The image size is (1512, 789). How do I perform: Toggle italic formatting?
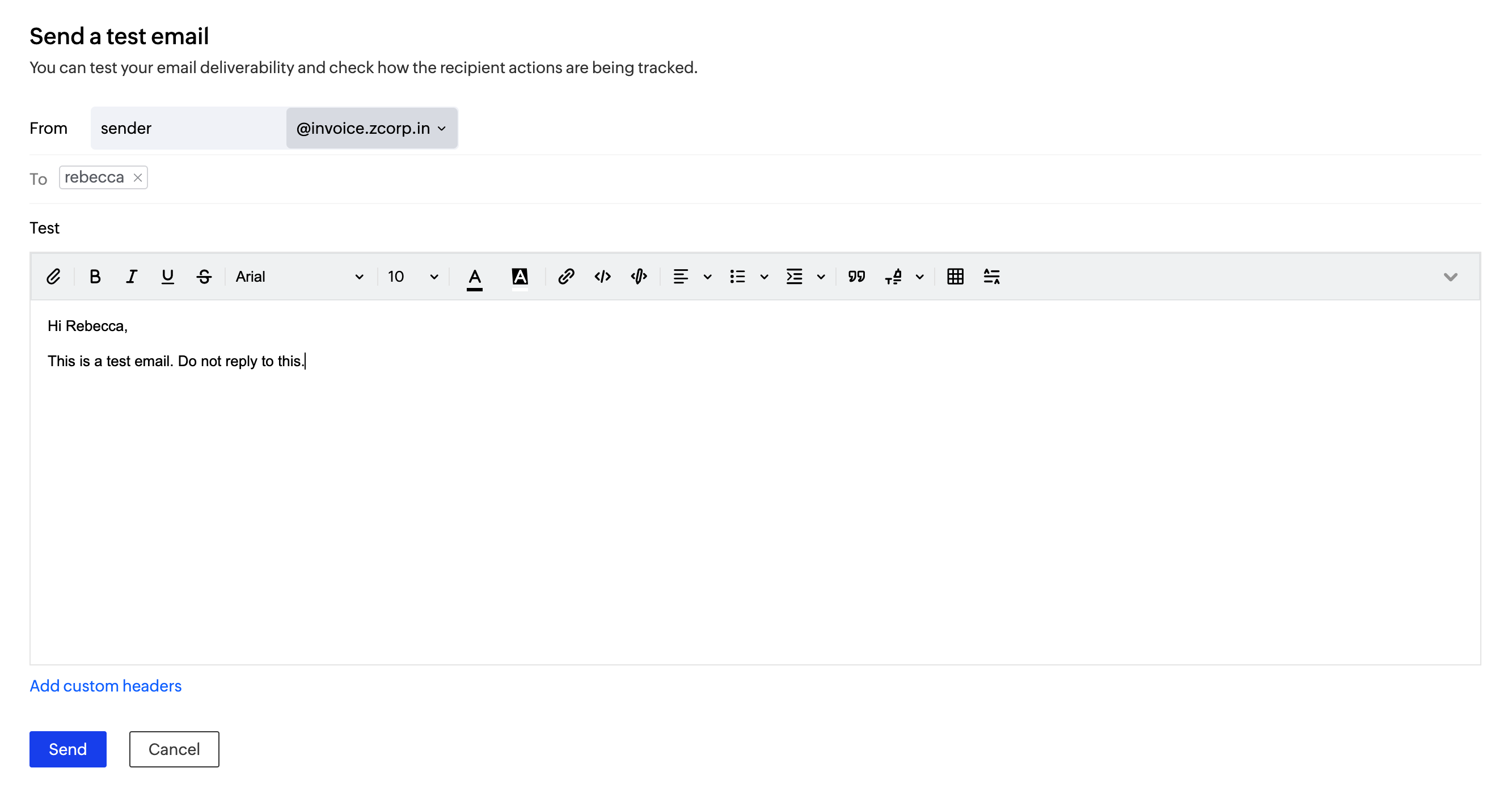coord(131,276)
